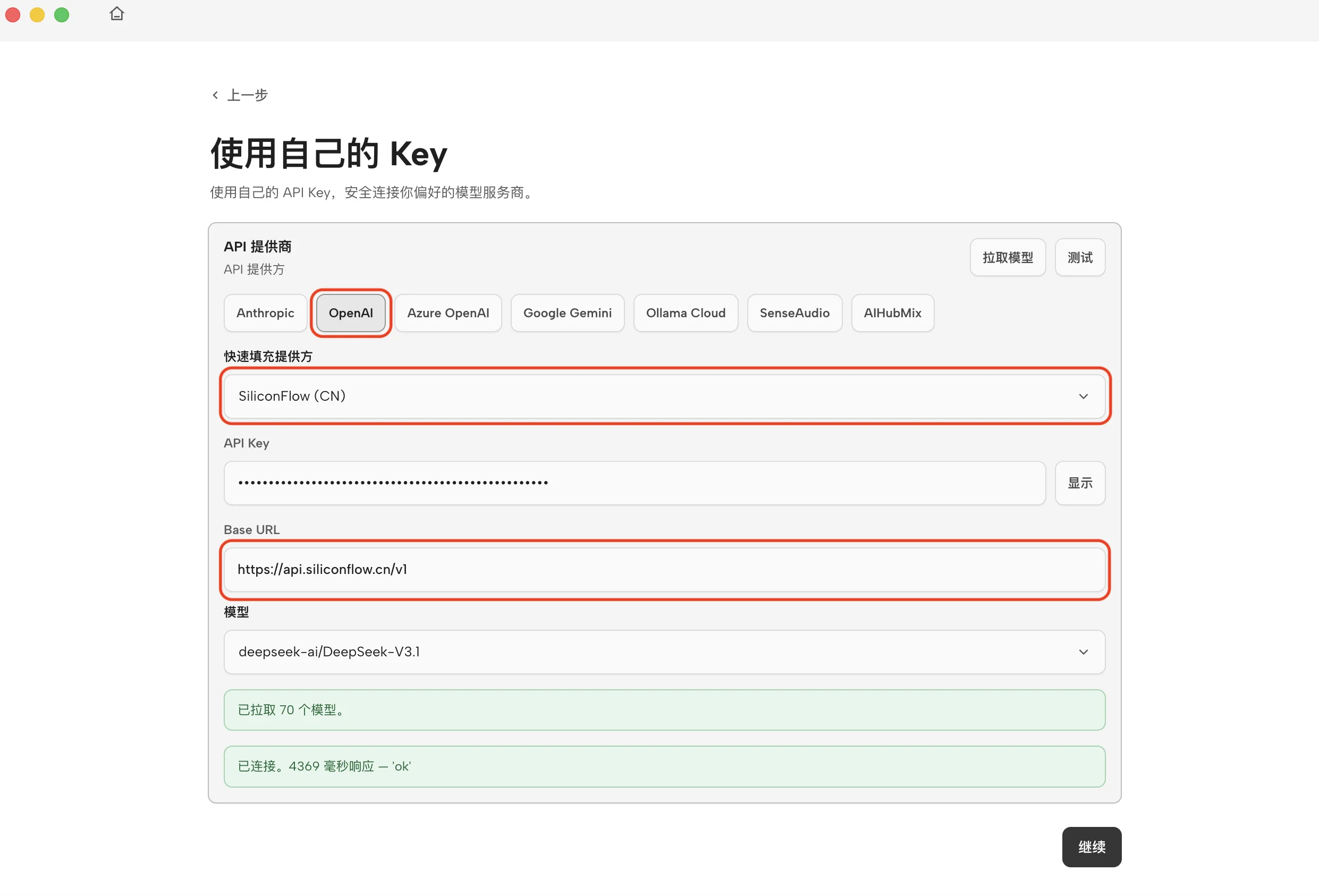Click the 'API 提供商' section title
Screen dimensions: 1319x896
pos(257,247)
